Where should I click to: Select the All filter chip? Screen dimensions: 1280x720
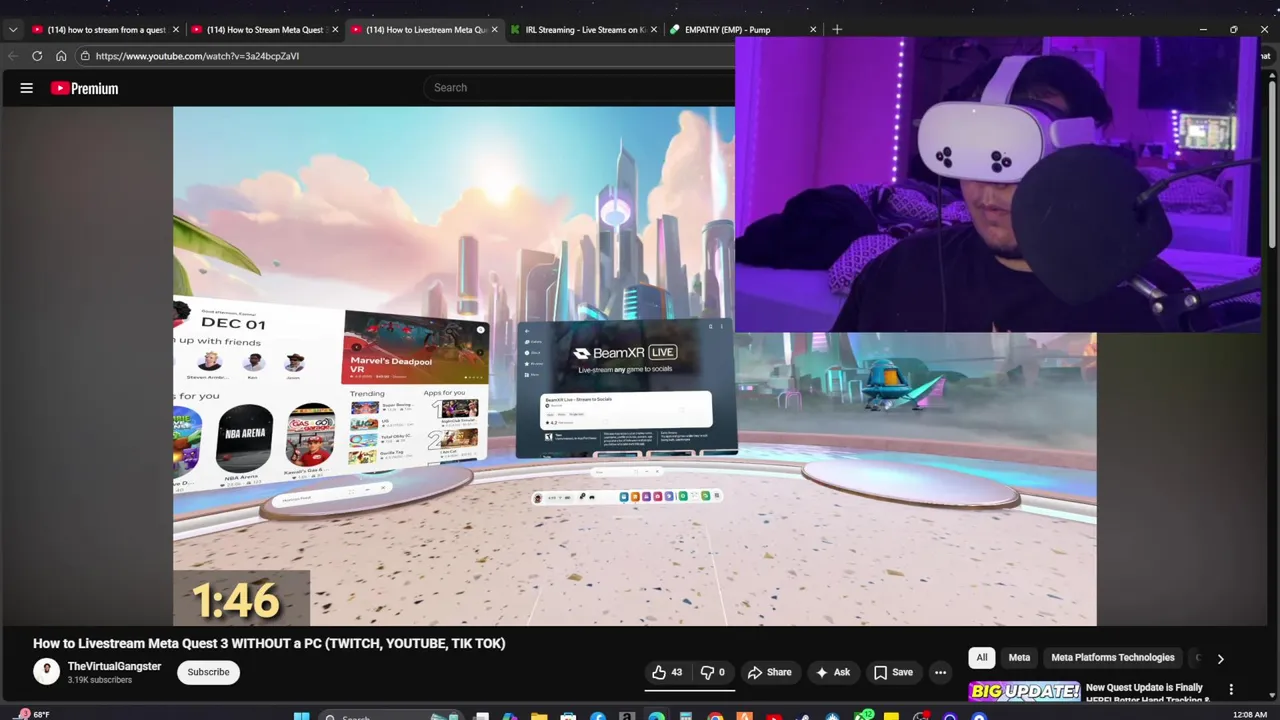click(982, 657)
